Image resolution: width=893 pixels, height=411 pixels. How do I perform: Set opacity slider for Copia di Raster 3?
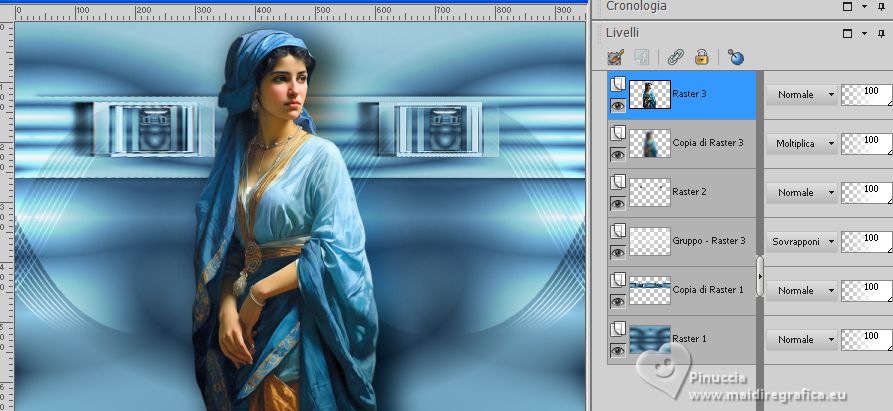click(867, 143)
